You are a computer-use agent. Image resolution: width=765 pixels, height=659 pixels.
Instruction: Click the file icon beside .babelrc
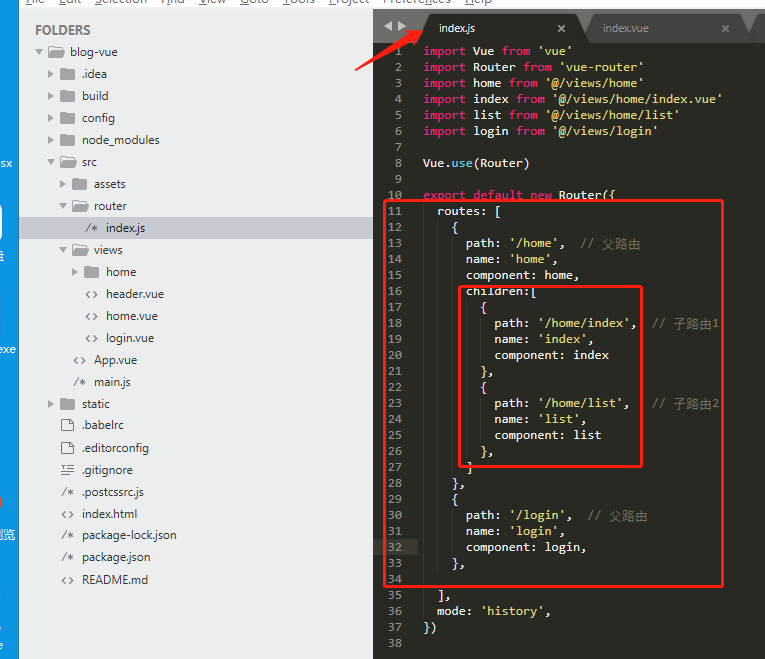67,425
